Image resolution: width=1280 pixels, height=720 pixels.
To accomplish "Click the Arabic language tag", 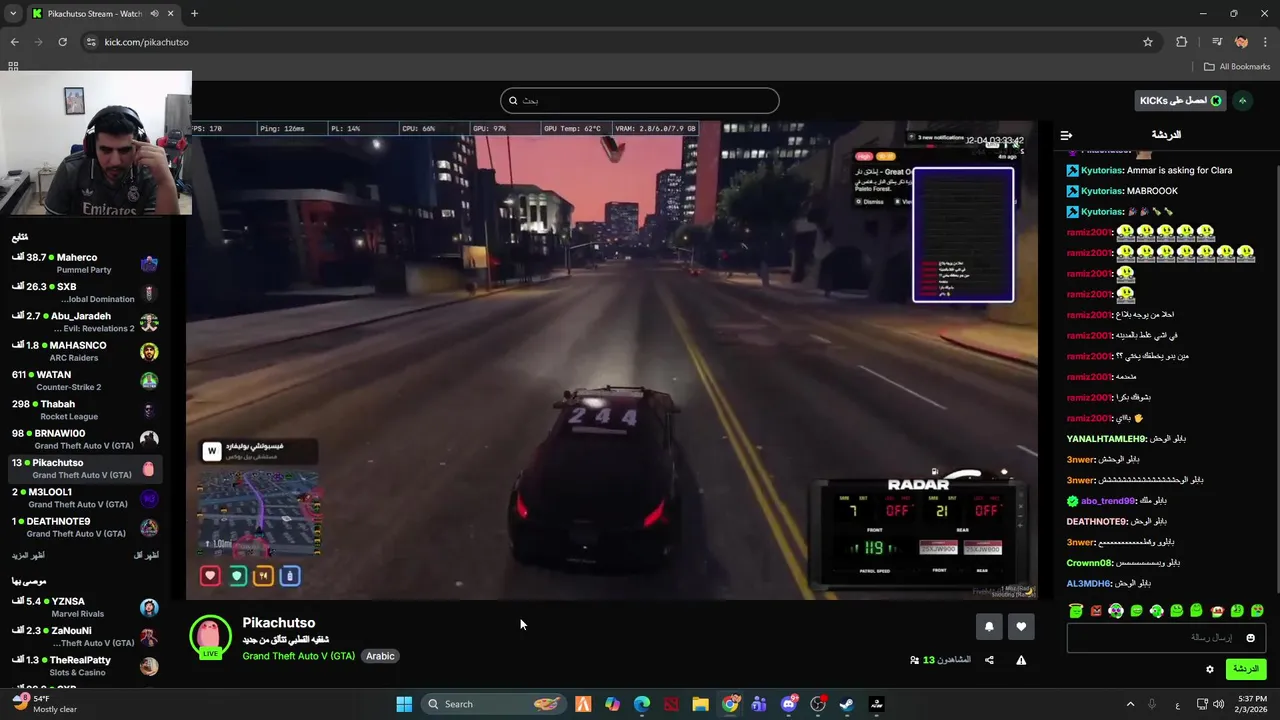I will point(380,656).
